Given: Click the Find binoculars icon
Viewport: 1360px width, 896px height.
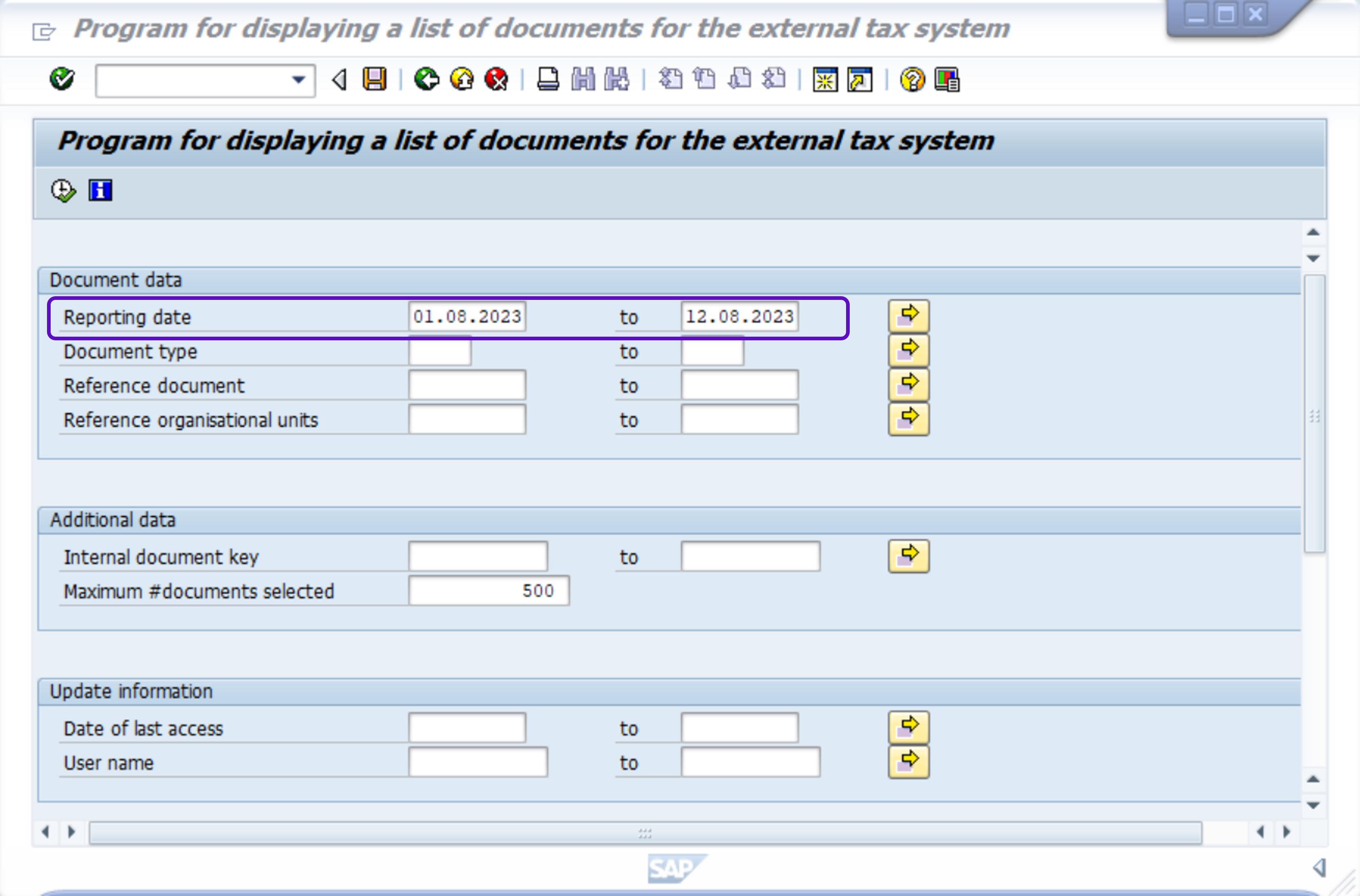Looking at the screenshot, I should point(583,79).
